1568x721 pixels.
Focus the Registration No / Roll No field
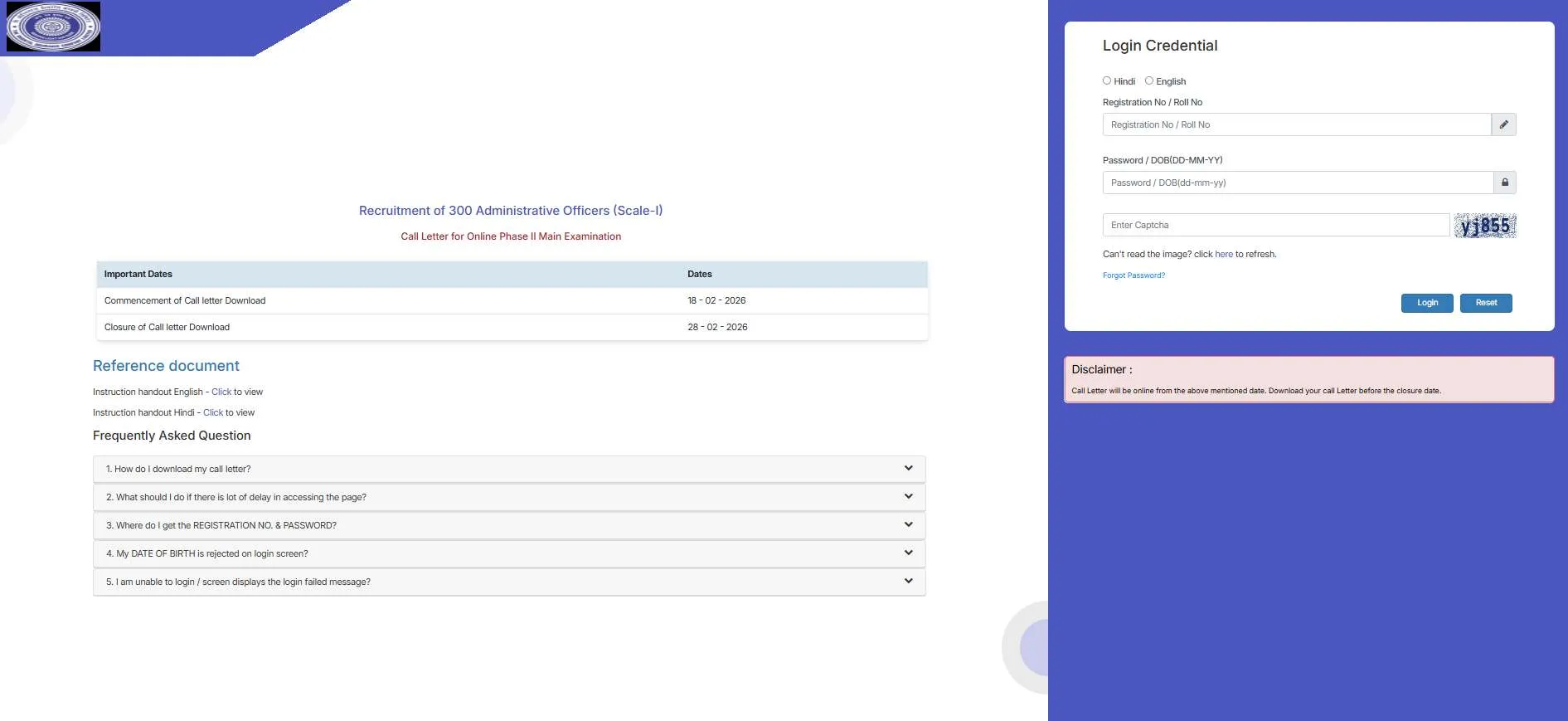(x=1296, y=124)
